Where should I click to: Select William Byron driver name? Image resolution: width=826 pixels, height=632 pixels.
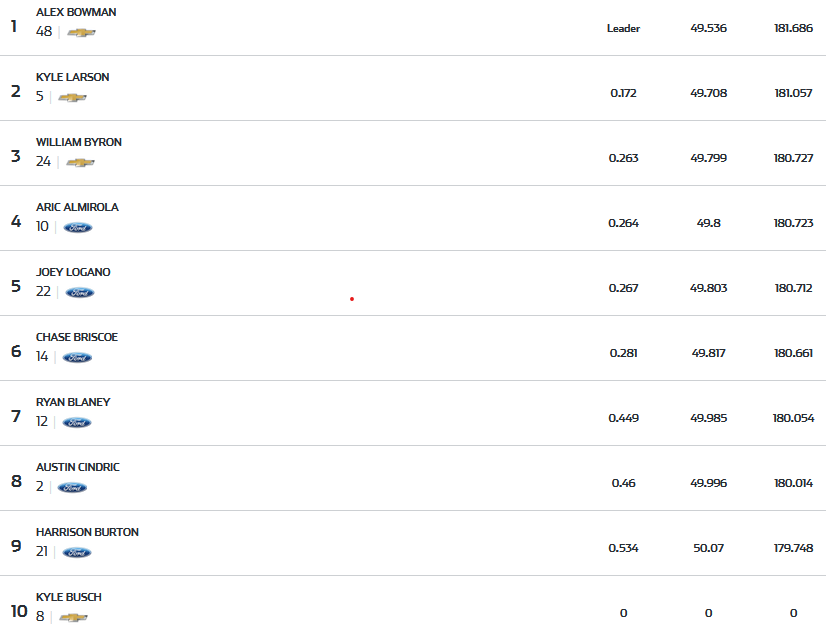tap(79, 142)
